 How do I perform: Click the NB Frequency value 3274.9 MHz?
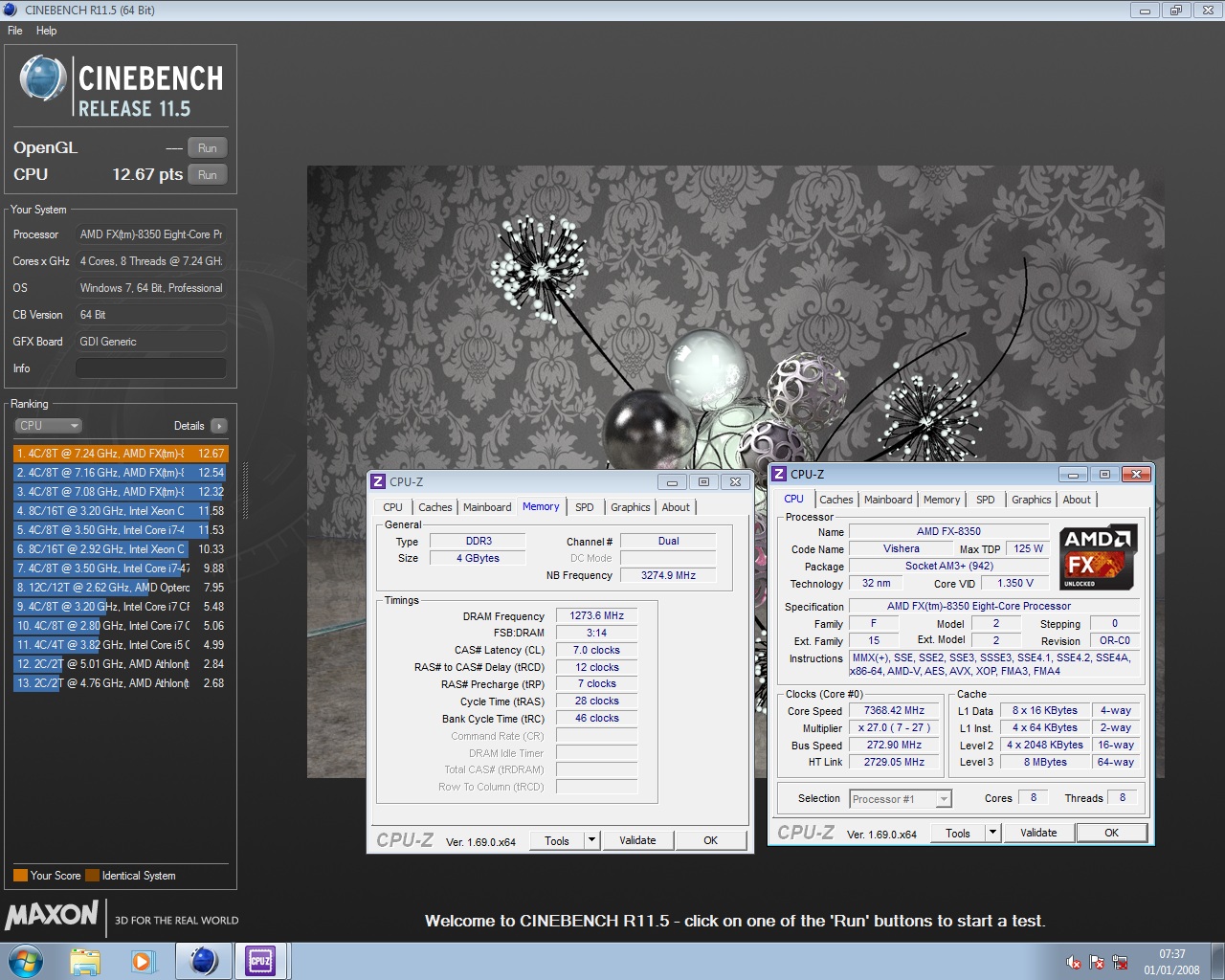tap(668, 575)
